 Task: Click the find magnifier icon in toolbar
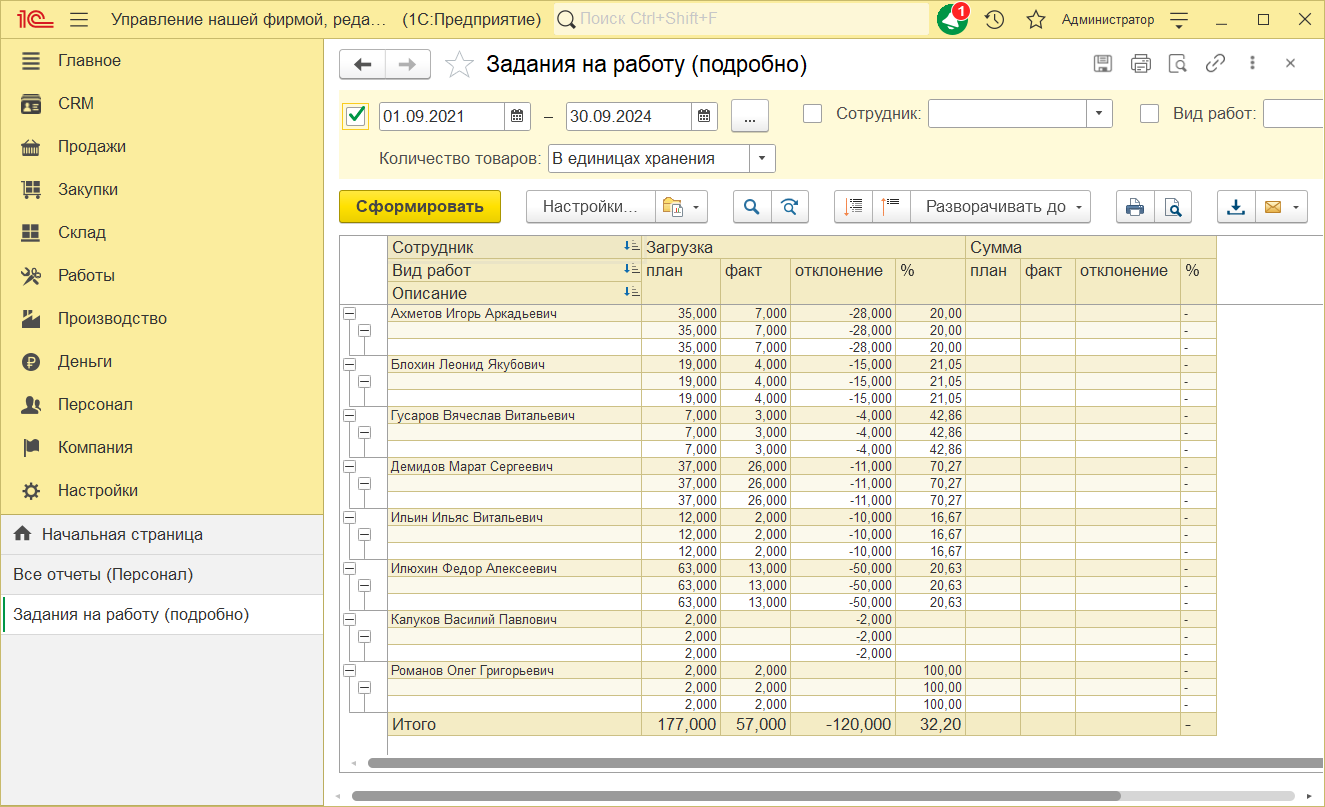tap(751, 207)
